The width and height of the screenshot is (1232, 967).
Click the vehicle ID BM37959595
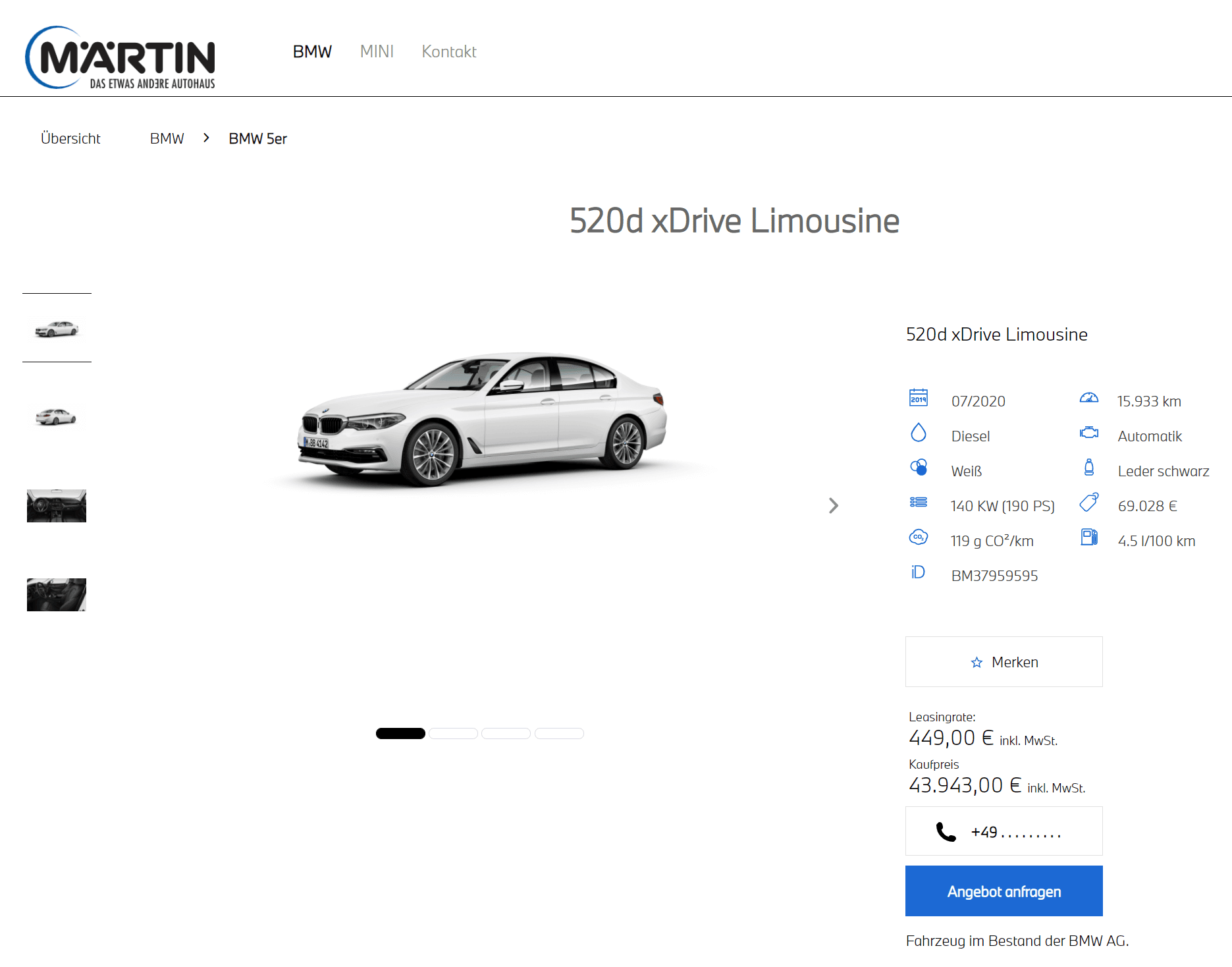[995, 576]
